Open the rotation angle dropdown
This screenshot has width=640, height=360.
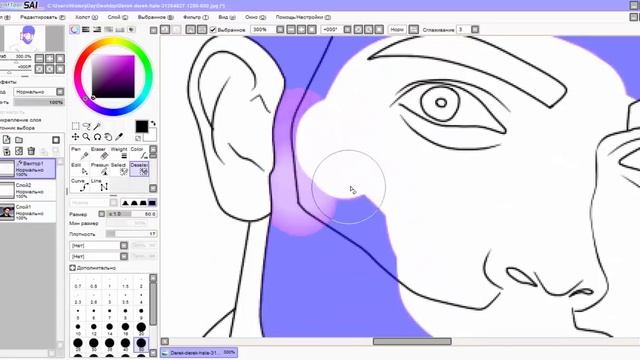point(347,29)
